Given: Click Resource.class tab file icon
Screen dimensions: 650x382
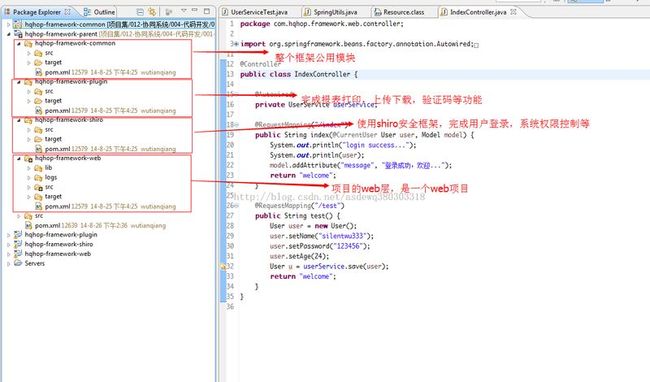Looking at the screenshot, I should click(378, 12).
